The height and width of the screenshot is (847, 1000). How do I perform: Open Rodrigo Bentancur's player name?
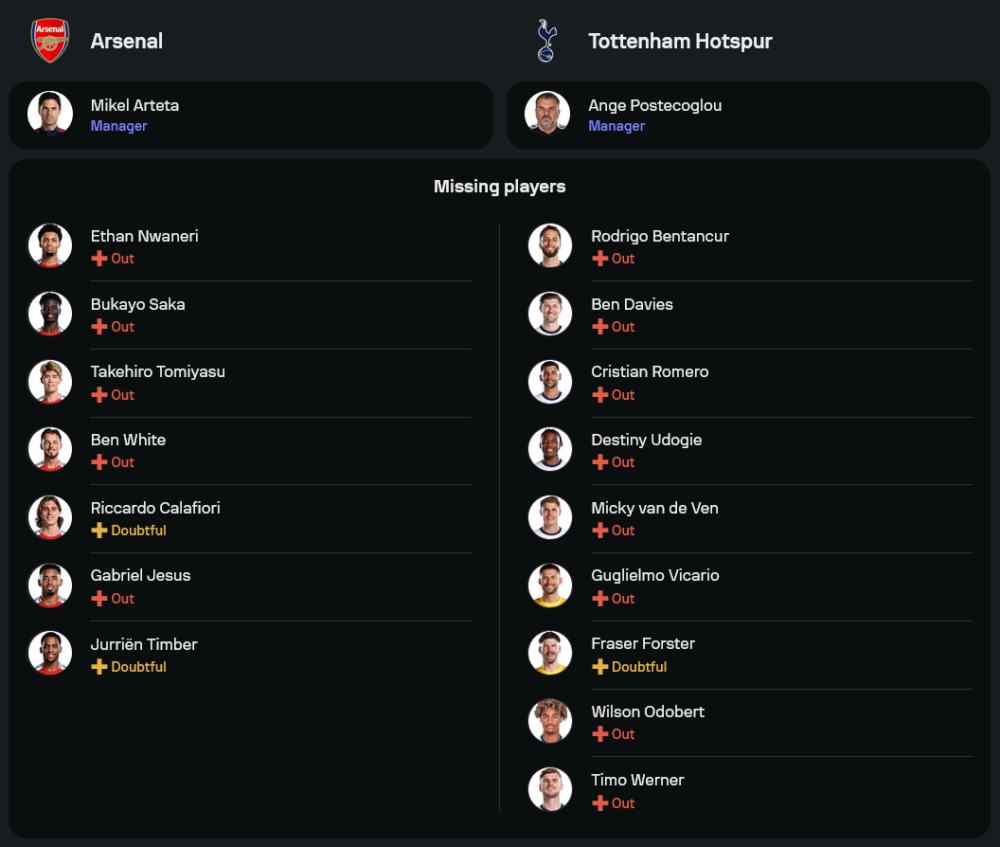[660, 236]
